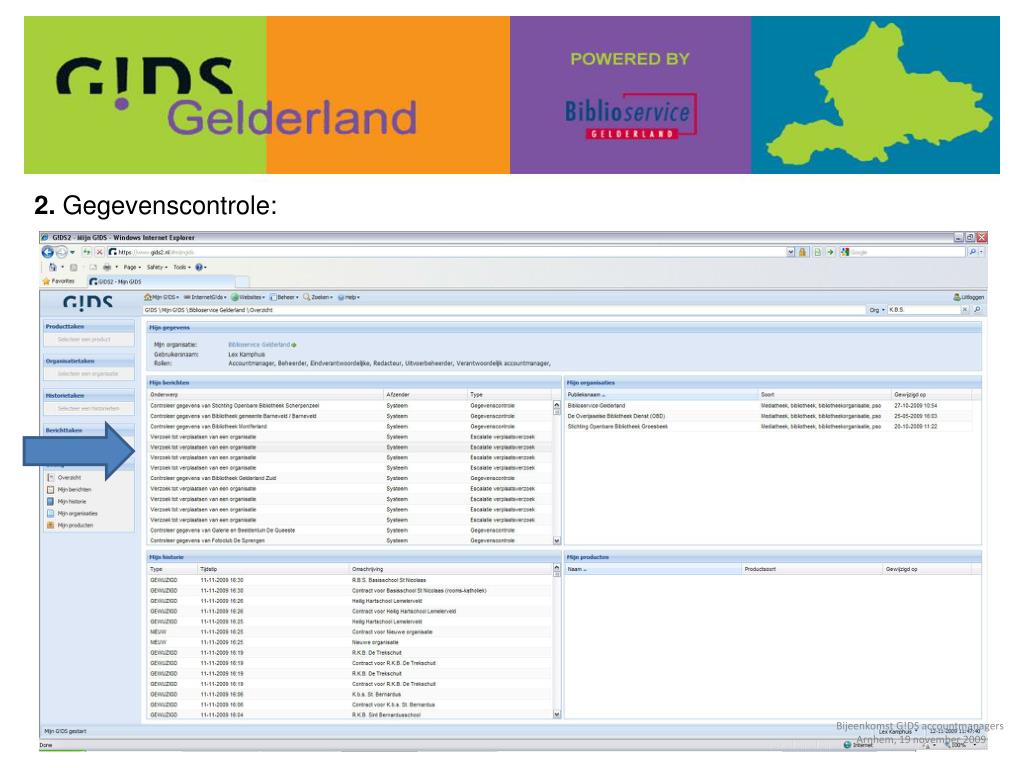The width and height of the screenshot is (1024, 768).
Task: Select history entry Nieuwe organisatie
Action: [350, 643]
